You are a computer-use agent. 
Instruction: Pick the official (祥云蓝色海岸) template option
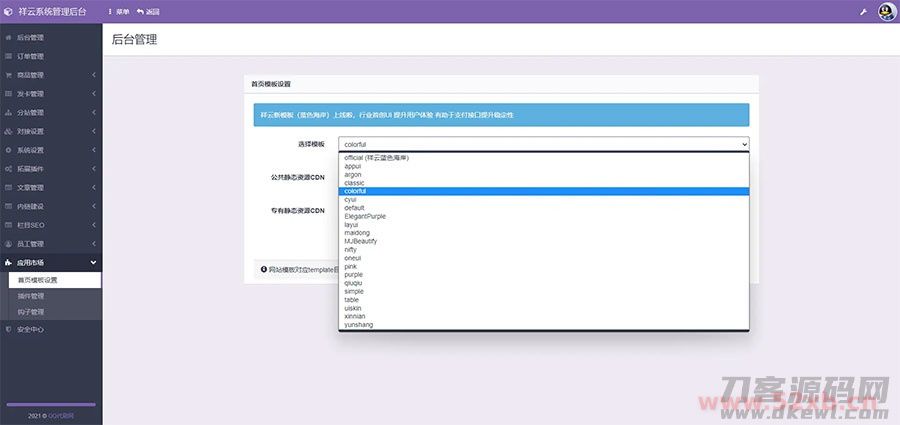(x=376, y=157)
